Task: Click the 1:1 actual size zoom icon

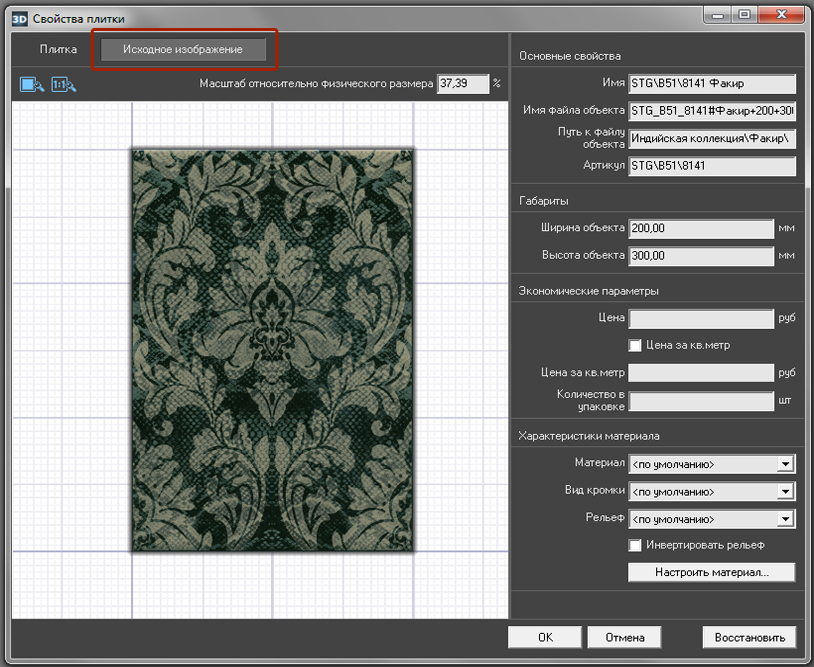Action: click(64, 85)
